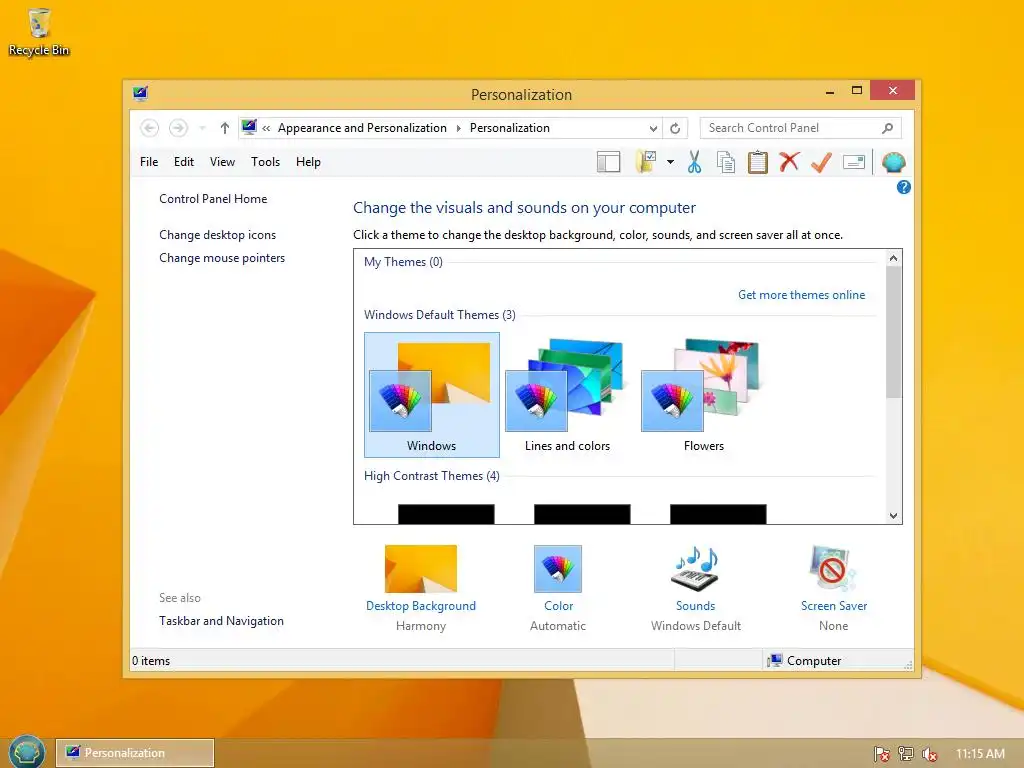
Task: Select the Lines and colors theme
Action: click(568, 394)
